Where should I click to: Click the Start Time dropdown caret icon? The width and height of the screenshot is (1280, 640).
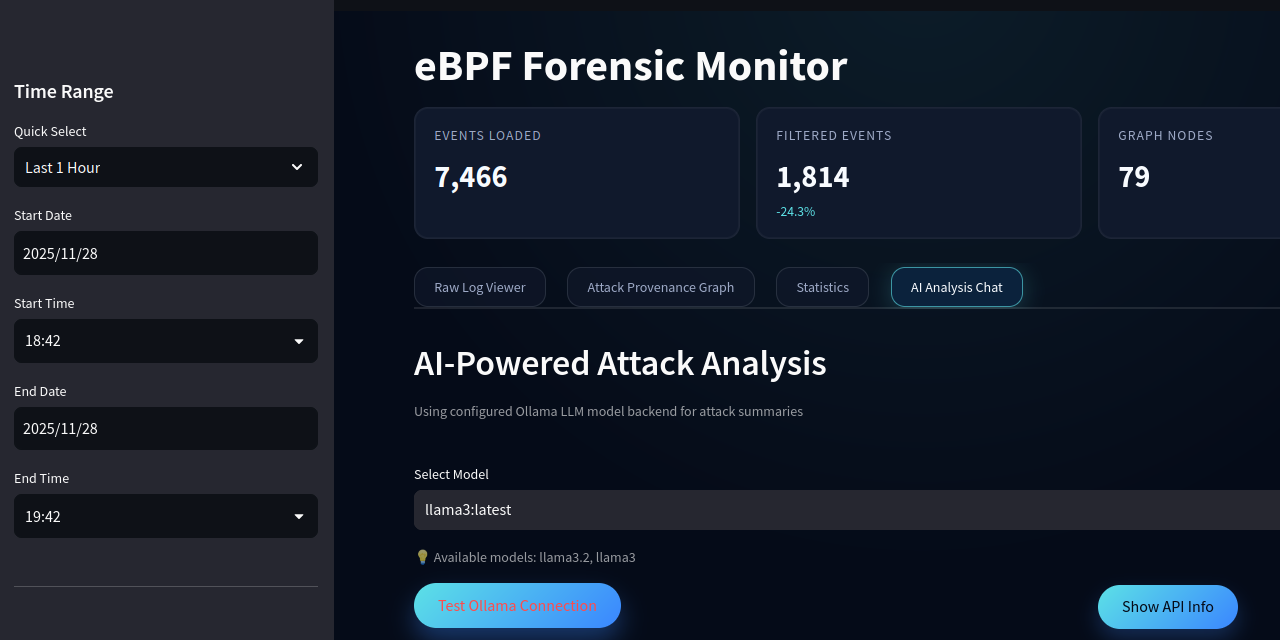click(x=297, y=341)
